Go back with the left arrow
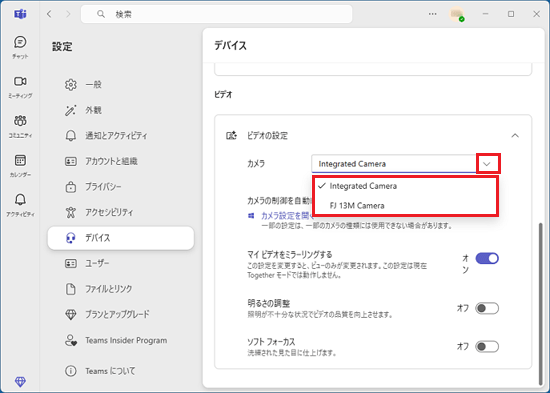This screenshot has height=393, width=550. 49,14
